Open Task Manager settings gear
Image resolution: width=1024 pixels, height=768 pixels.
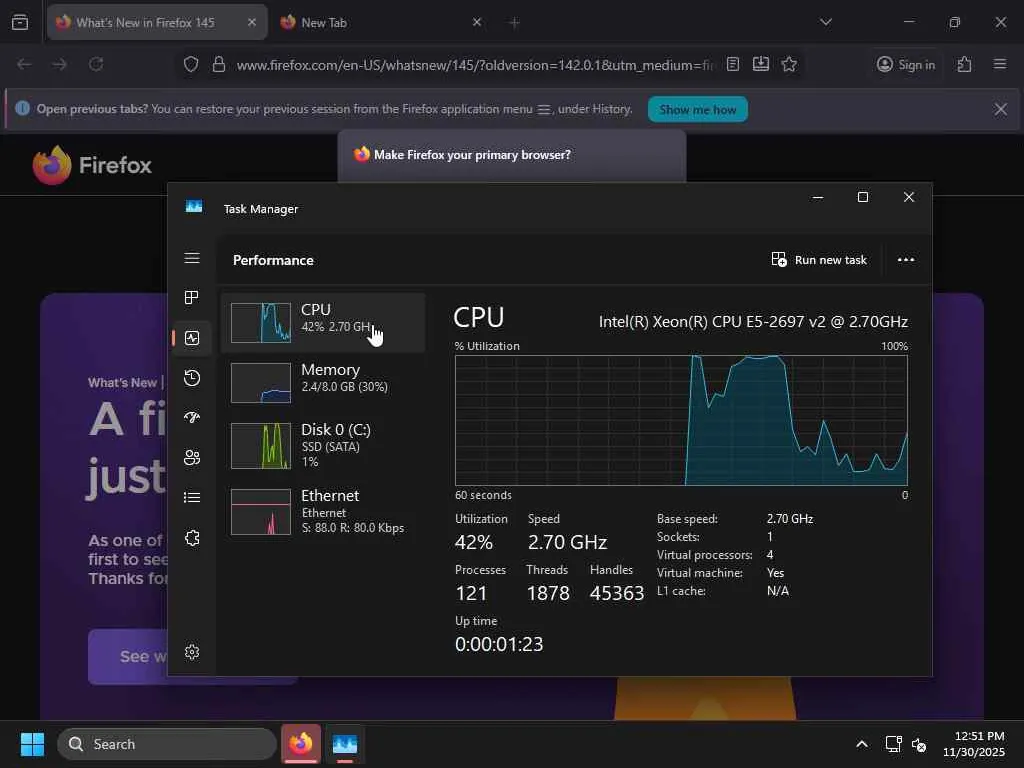192,652
